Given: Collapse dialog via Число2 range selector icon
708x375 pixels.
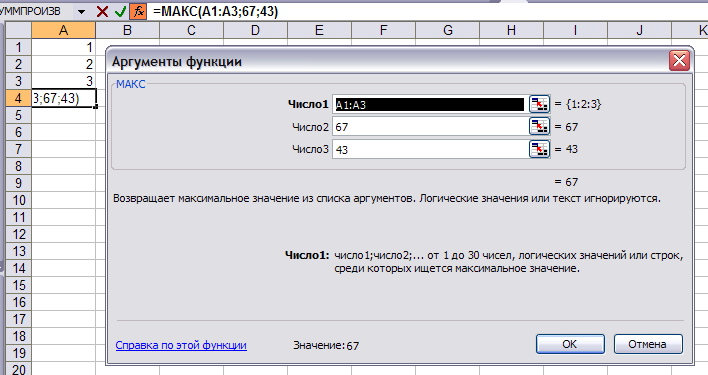Looking at the screenshot, I should coord(539,127).
